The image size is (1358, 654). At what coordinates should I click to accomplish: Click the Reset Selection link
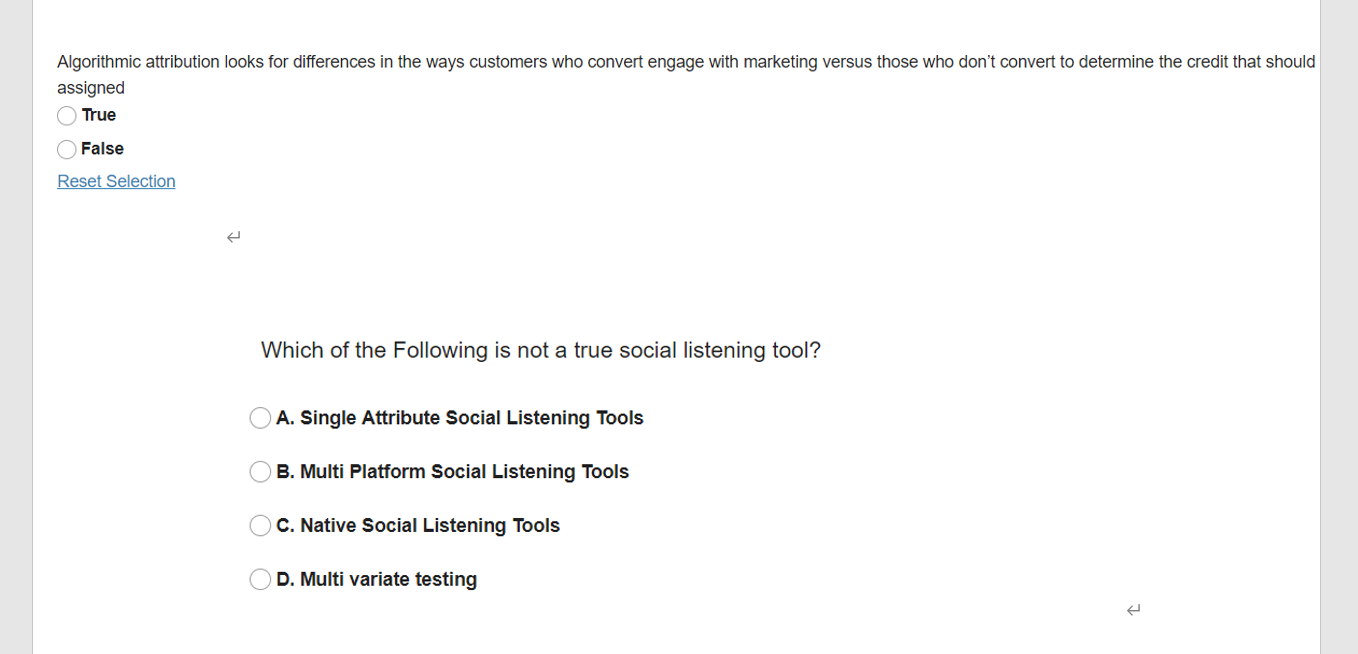[x=116, y=181]
